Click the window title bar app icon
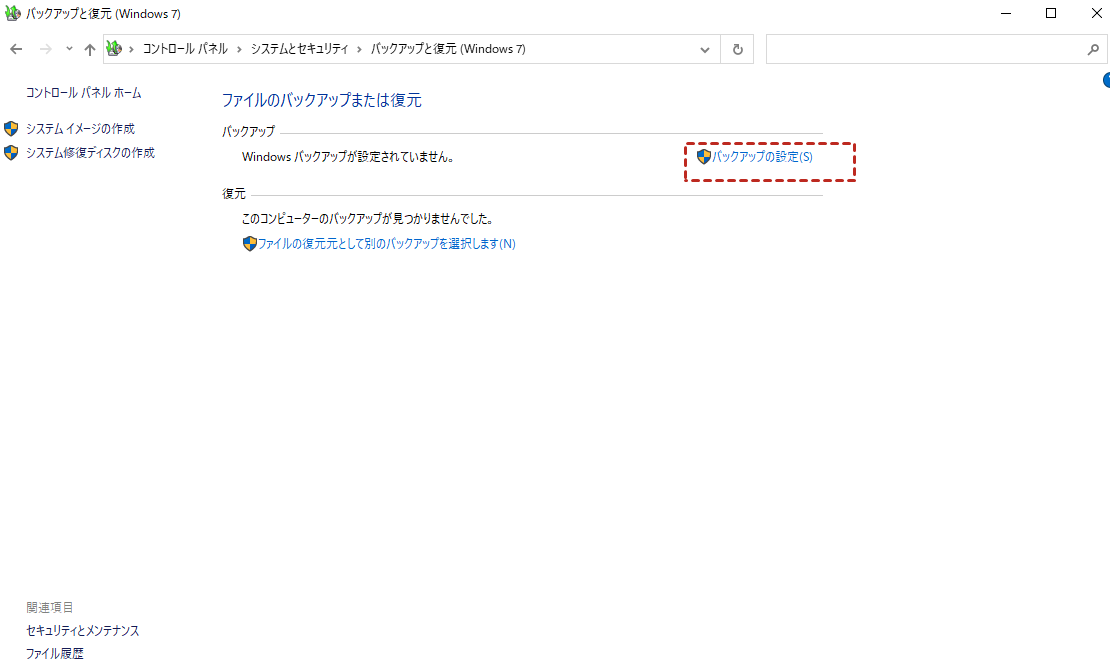 (13, 13)
